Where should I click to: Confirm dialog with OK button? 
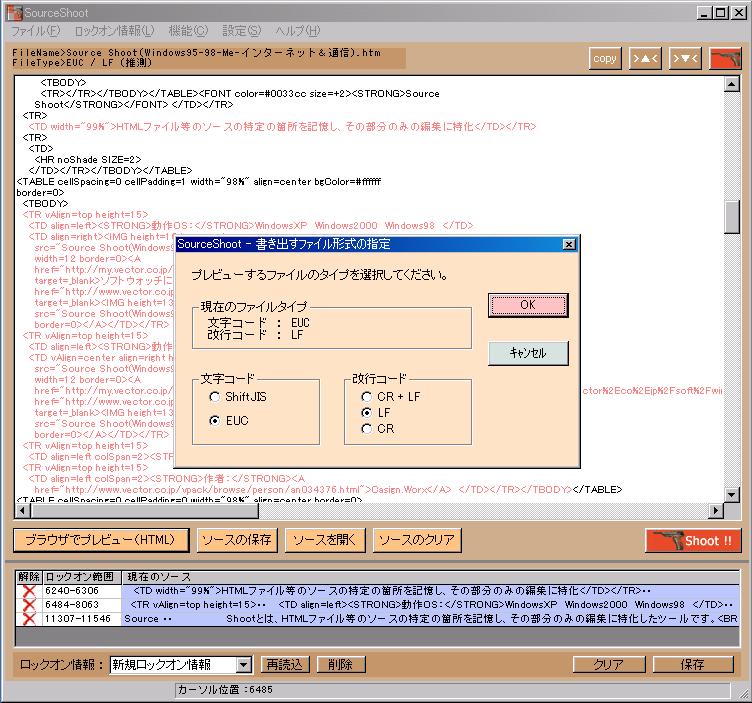tap(528, 305)
